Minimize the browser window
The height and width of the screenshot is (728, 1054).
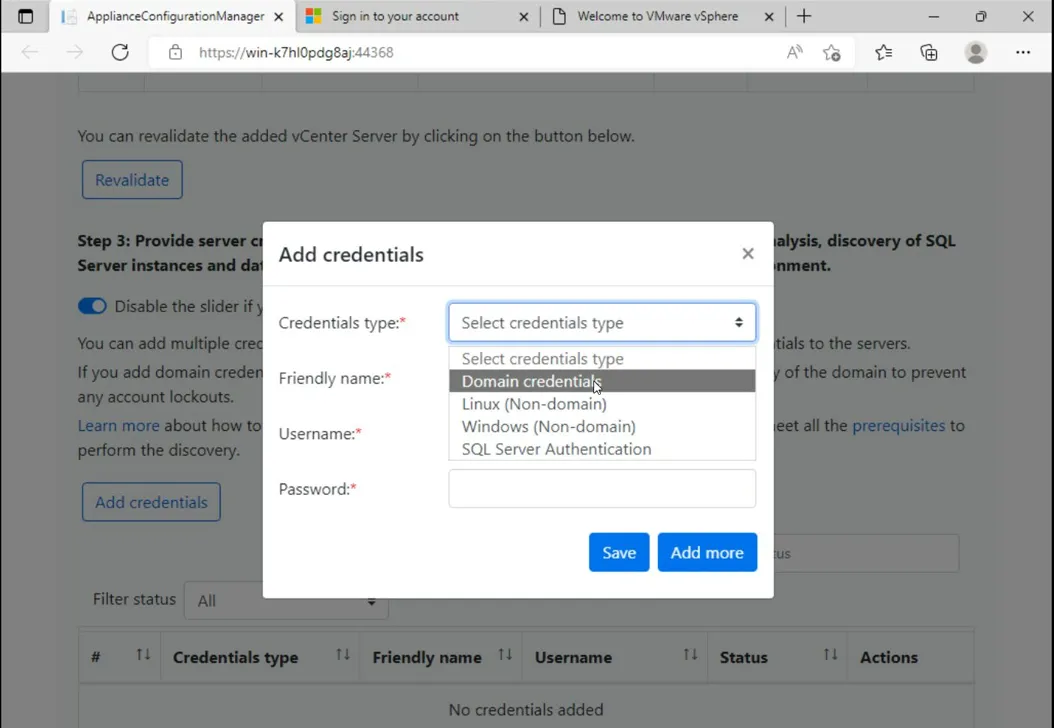[x=934, y=17]
